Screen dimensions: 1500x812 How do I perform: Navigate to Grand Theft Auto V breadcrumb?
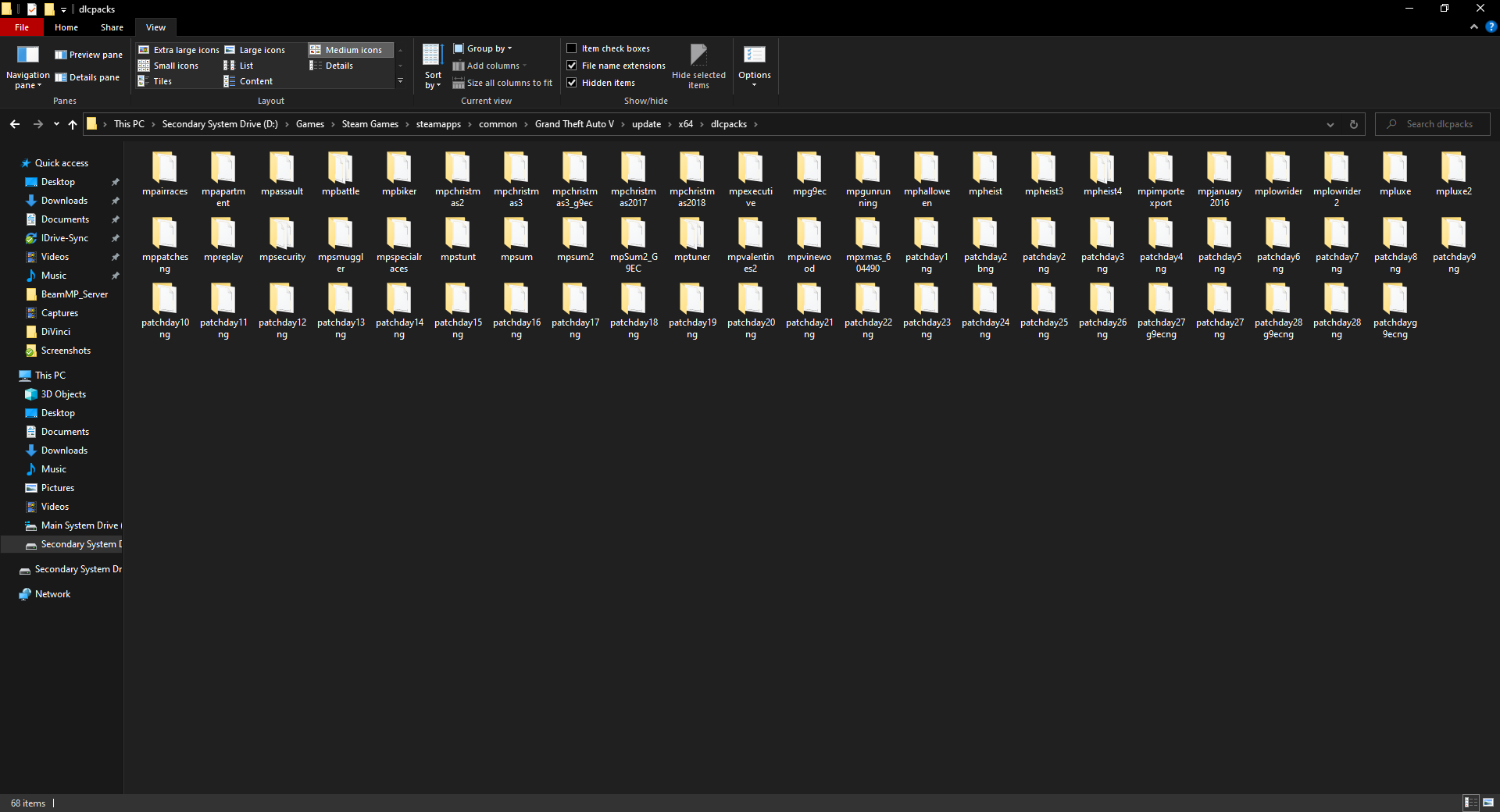[x=574, y=124]
